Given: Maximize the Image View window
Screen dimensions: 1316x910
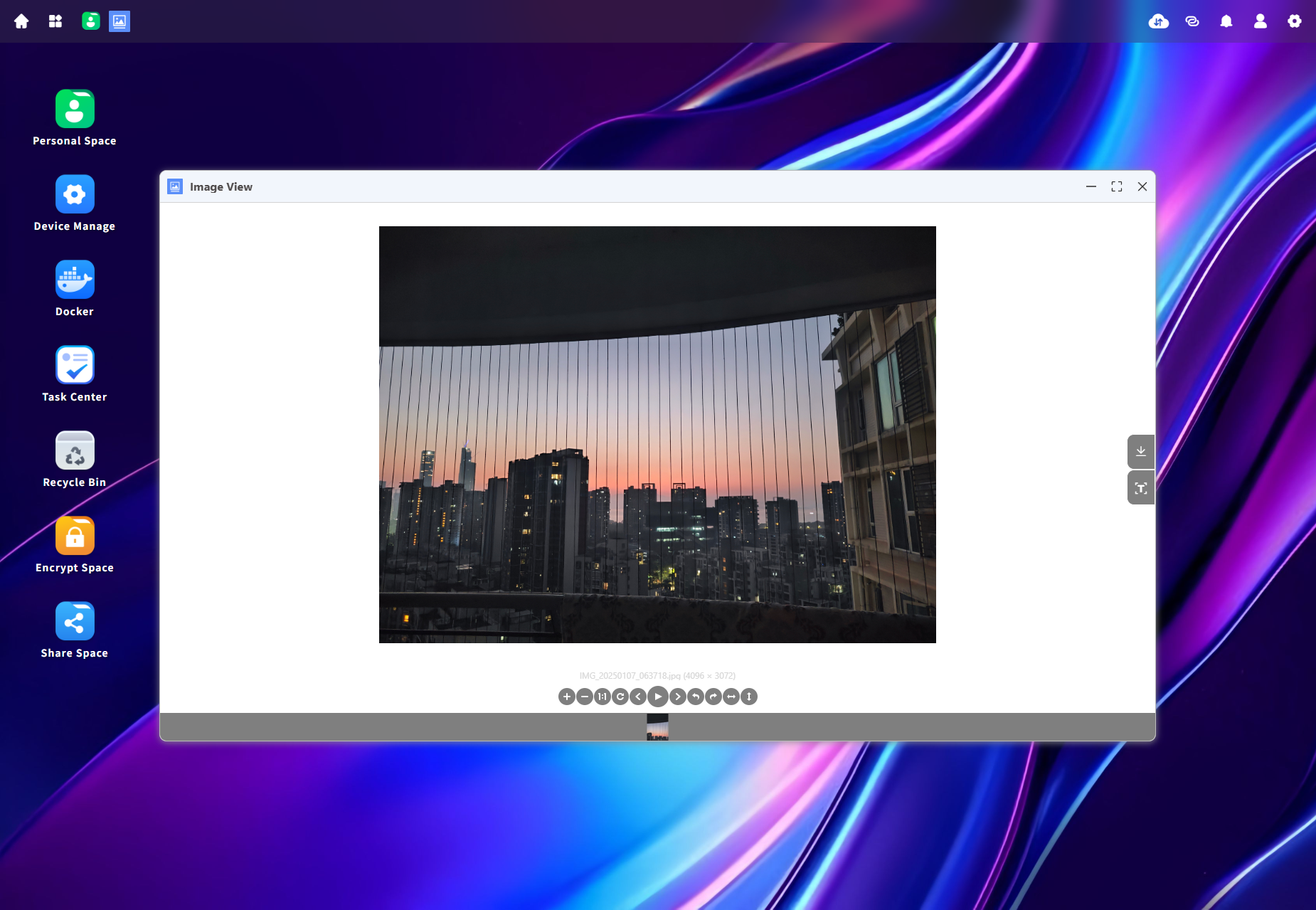Looking at the screenshot, I should pos(1117,186).
